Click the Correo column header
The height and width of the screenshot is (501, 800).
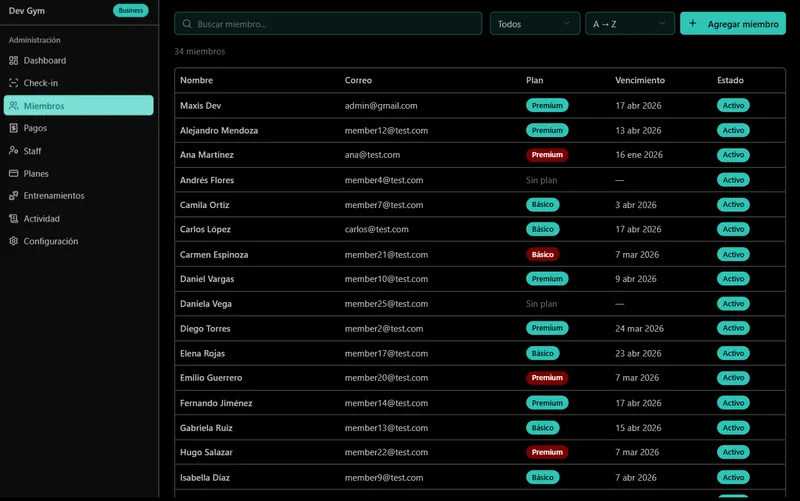pyautogui.click(x=358, y=80)
